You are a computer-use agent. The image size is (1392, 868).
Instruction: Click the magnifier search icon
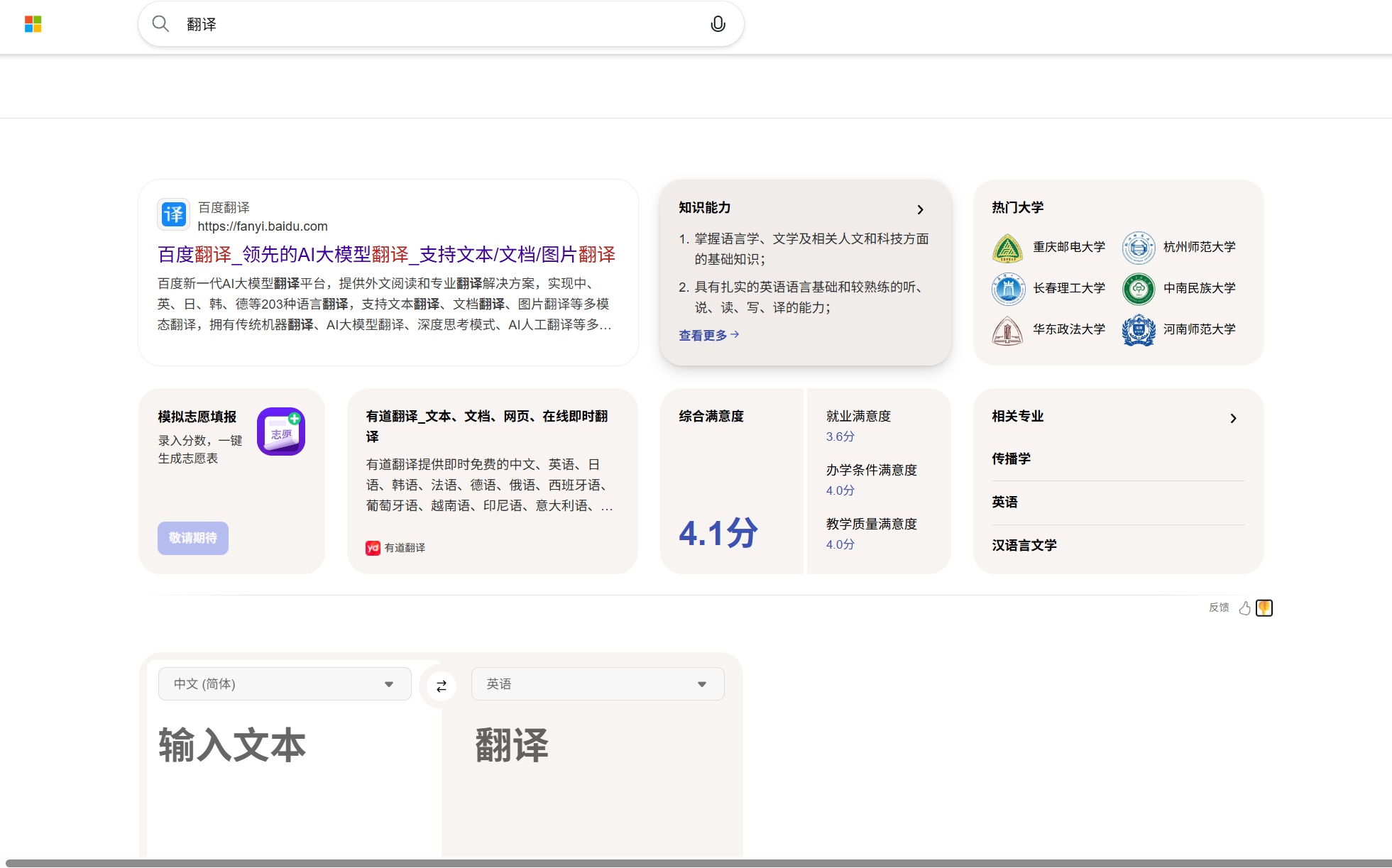pyautogui.click(x=161, y=24)
